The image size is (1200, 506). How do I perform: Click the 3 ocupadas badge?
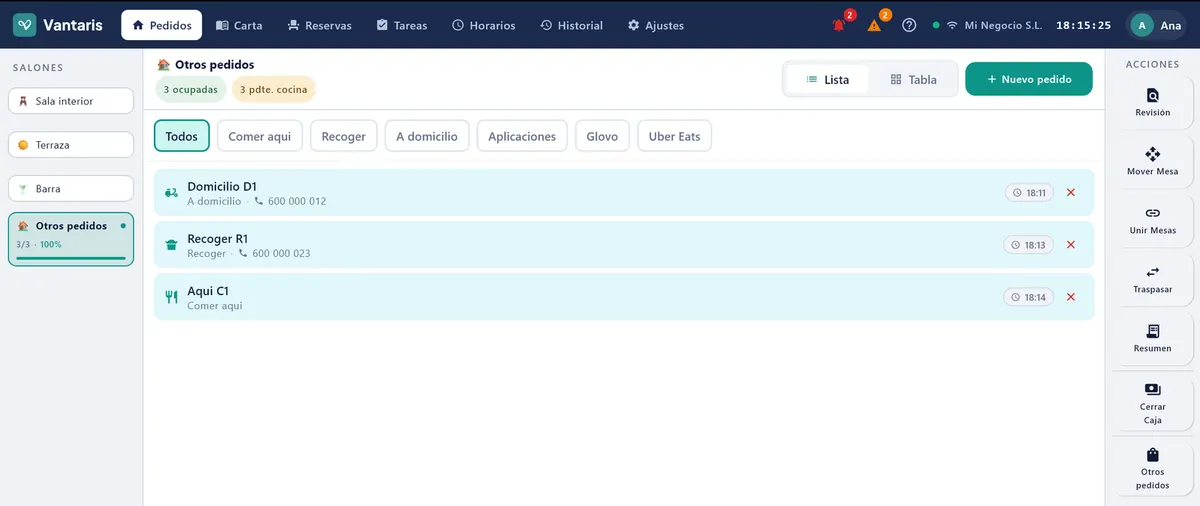click(x=190, y=89)
